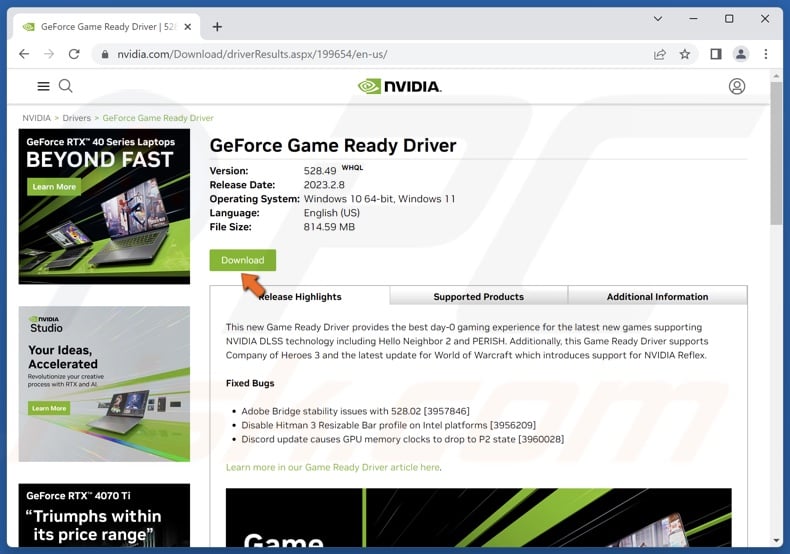Click the scrollbar up arrow
The width and height of the screenshot is (790, 554).
click(x=776, y=76)
